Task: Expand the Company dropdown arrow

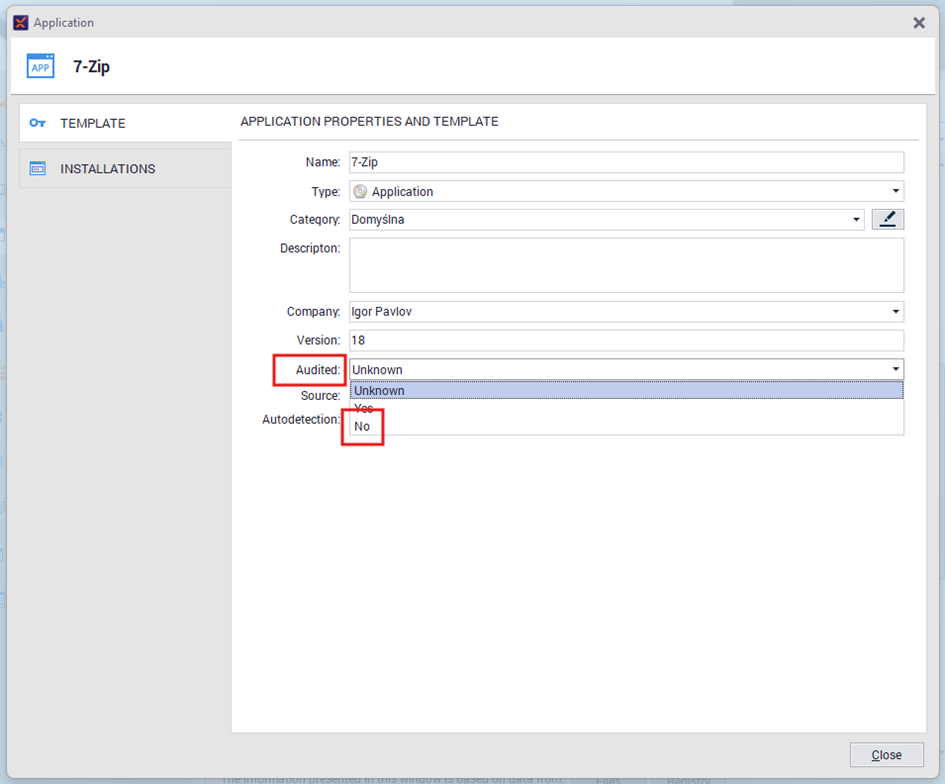Action: click(x=895, y=312)
